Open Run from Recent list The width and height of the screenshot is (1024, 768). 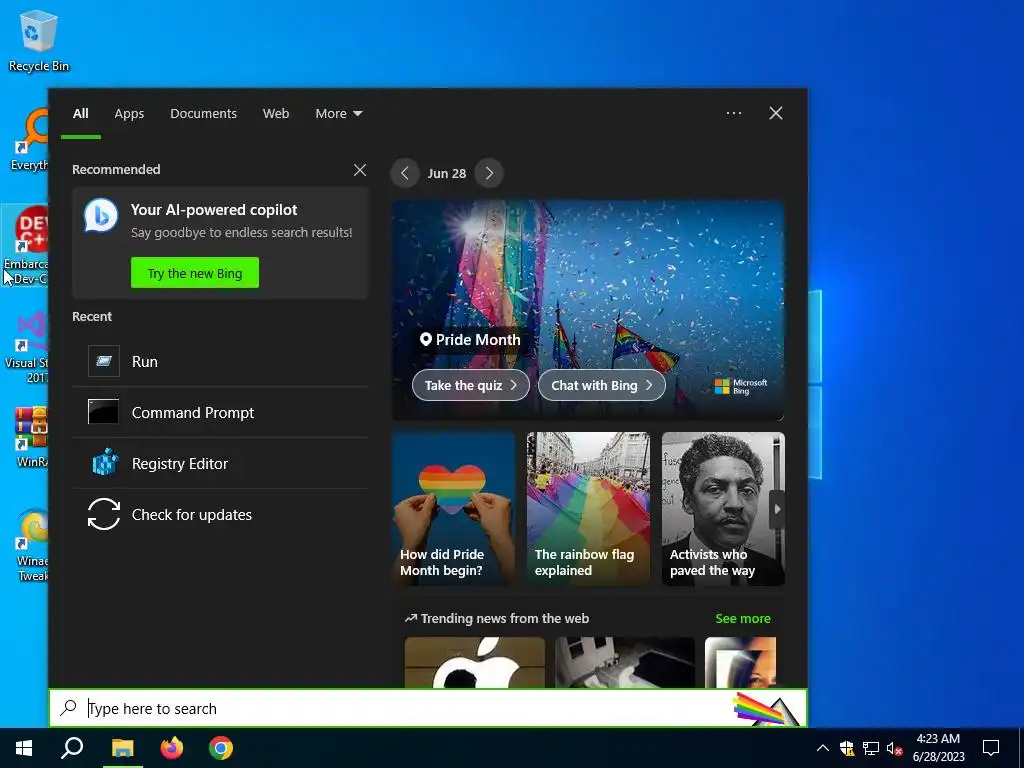[221, 361]
